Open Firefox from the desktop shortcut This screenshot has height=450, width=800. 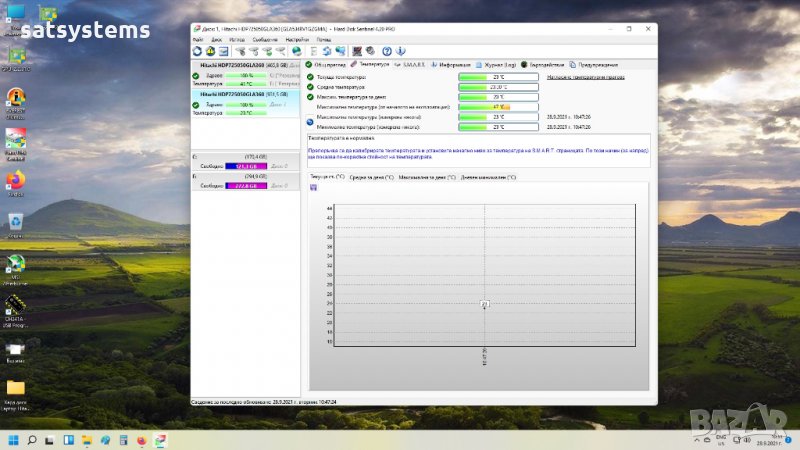pyautogui.click(x=15, y=182)
